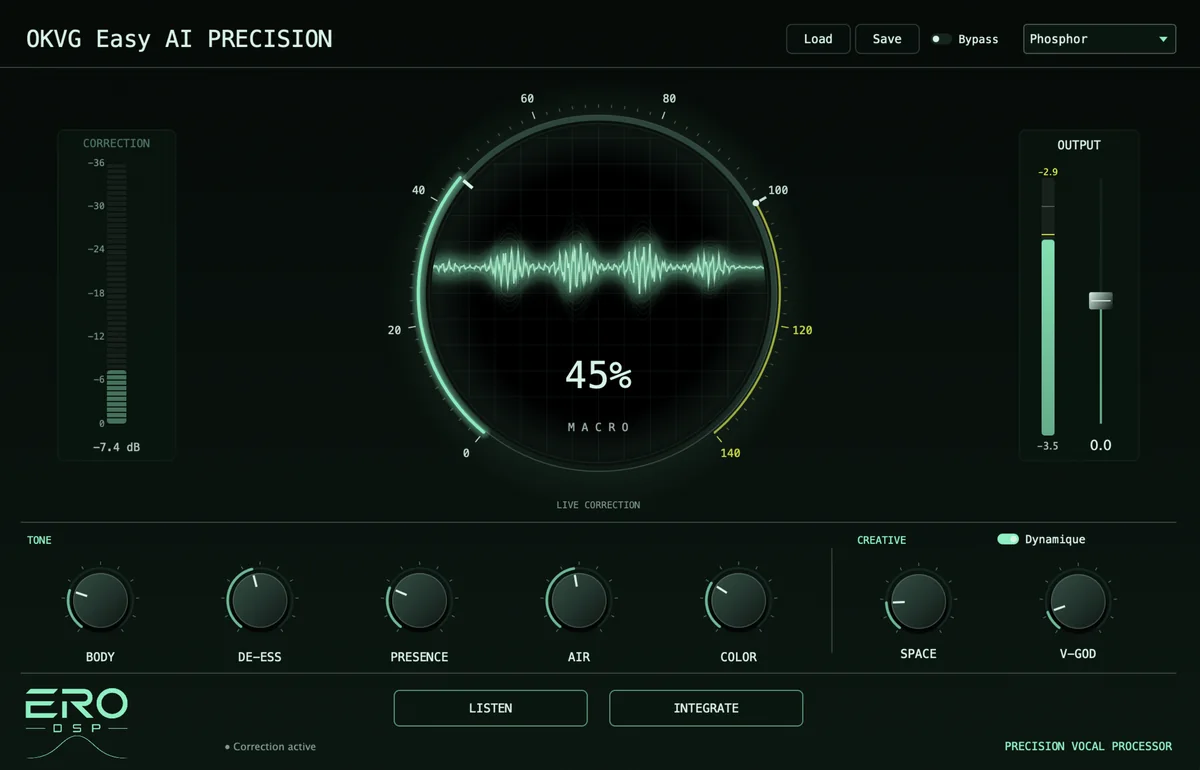This screenshot has width=1200, height=770.
Task: Select the PRESENCE knob
Action: click(419, 602)
